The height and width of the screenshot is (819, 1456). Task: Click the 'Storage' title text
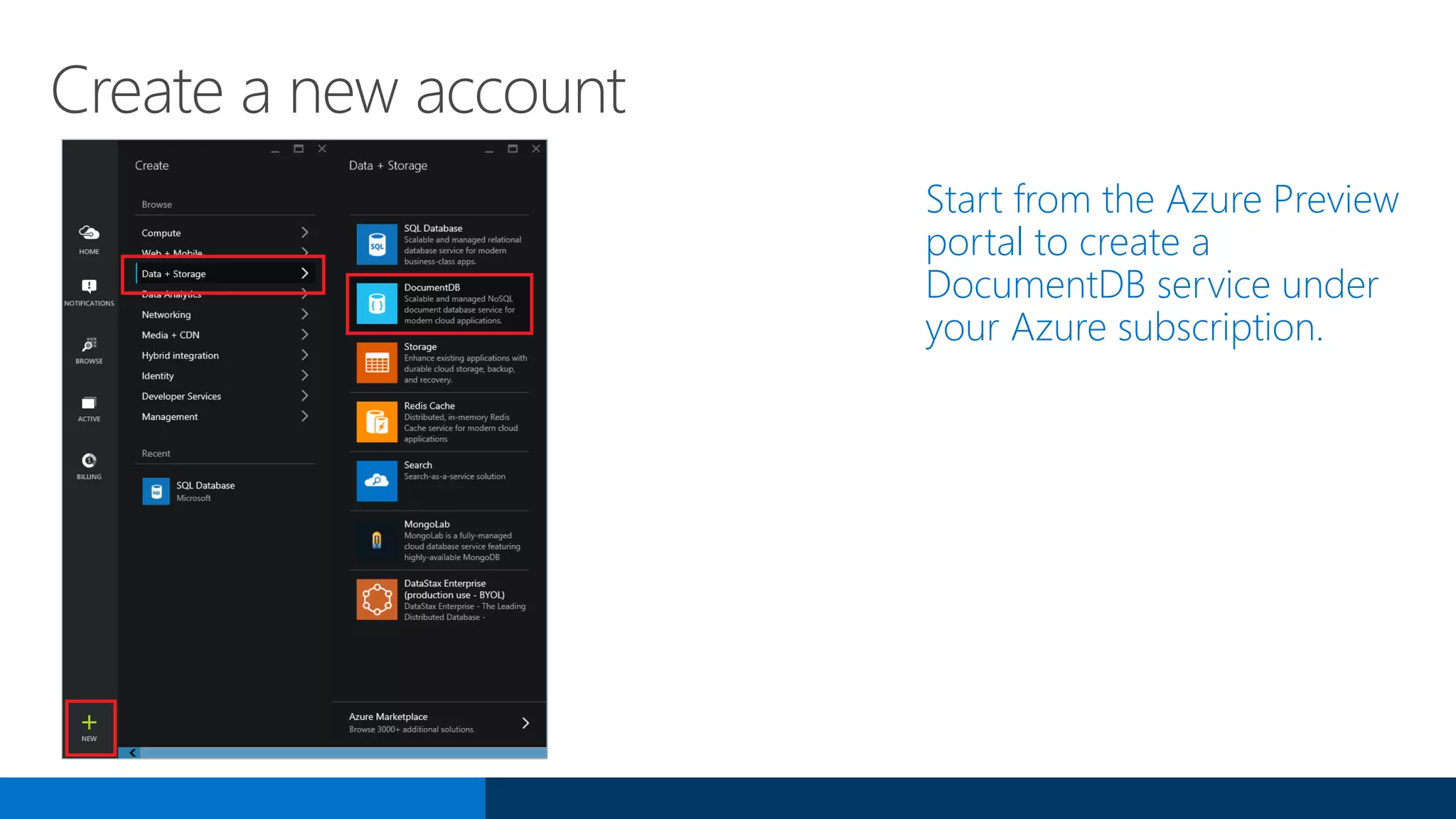[420, 347]
